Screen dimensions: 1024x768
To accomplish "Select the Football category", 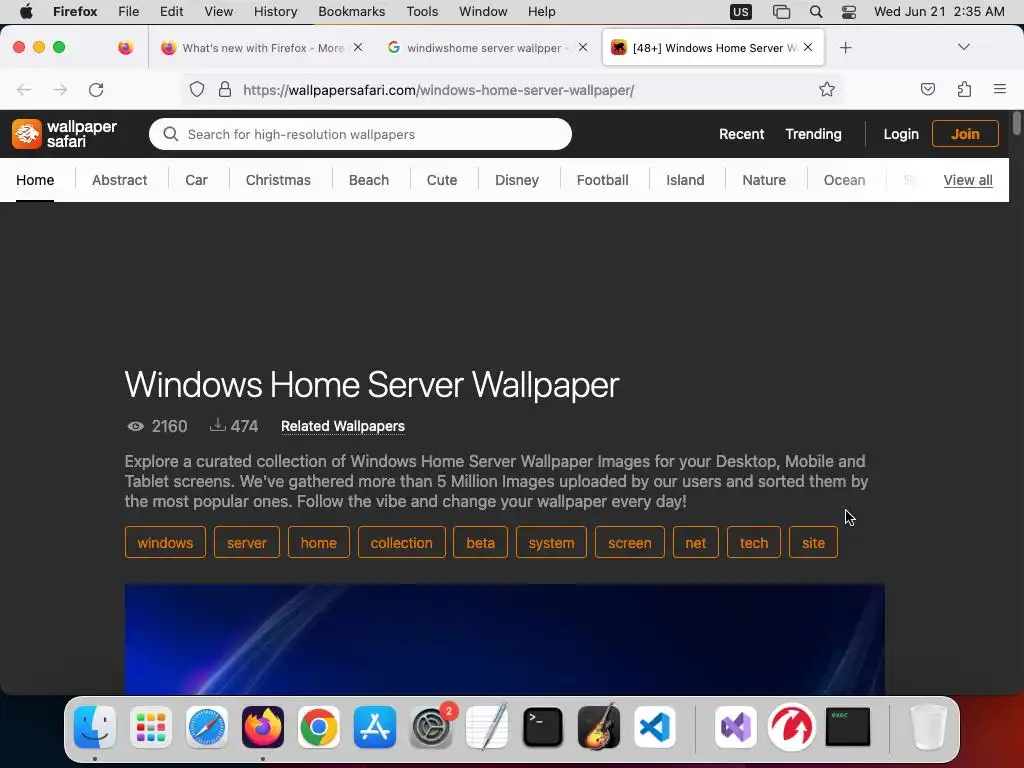I will coord(602,180).
